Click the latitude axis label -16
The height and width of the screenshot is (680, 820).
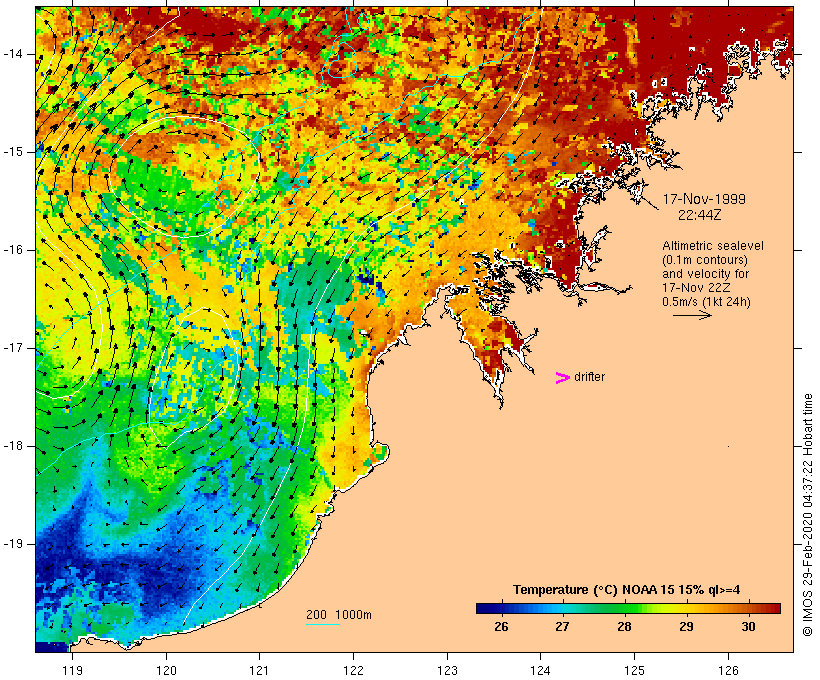[x=12, y=250]
